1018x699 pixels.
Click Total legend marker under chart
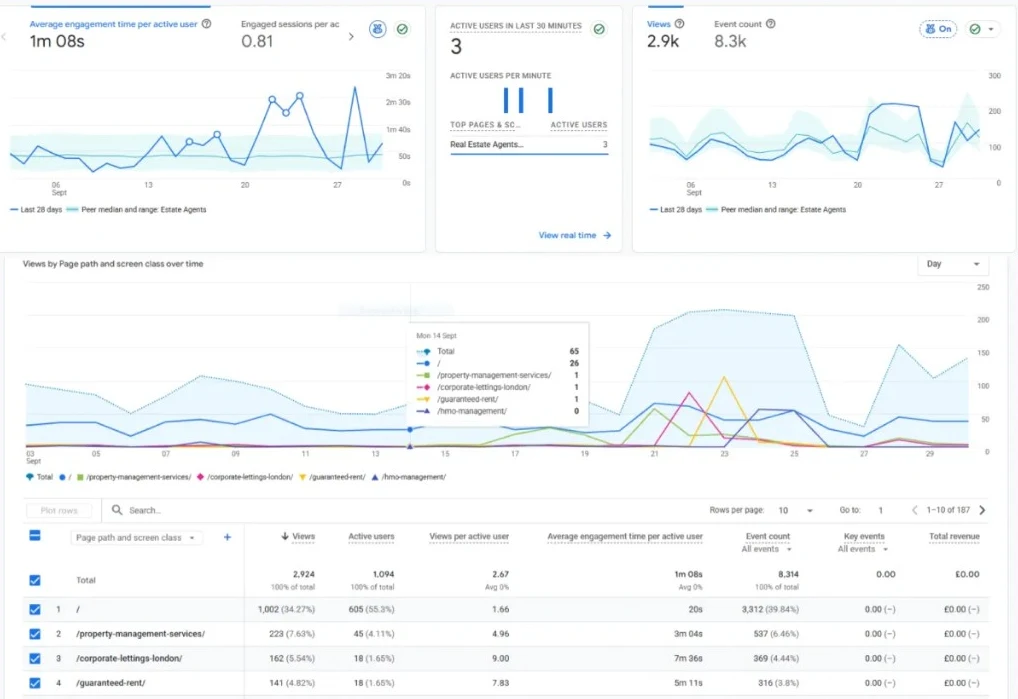[x=30, y=477]
